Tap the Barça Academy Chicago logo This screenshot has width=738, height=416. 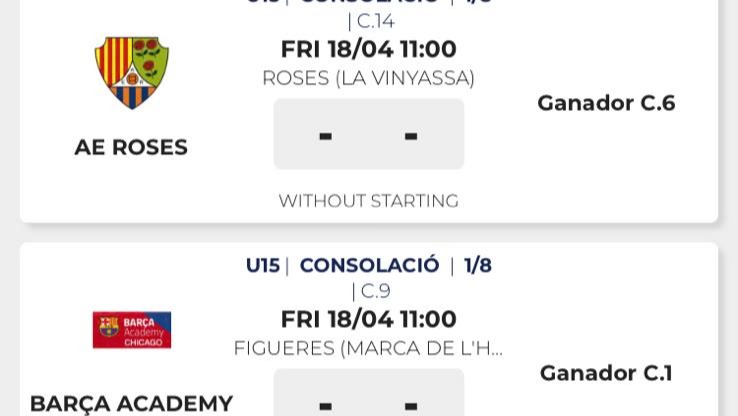click(x=132, y=330)
